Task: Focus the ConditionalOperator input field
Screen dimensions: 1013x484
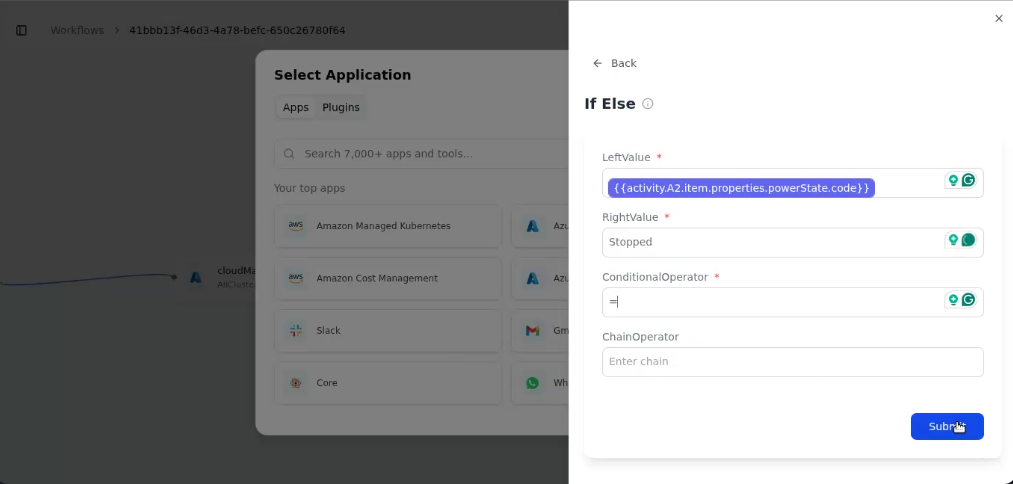Action: [793, 302]
